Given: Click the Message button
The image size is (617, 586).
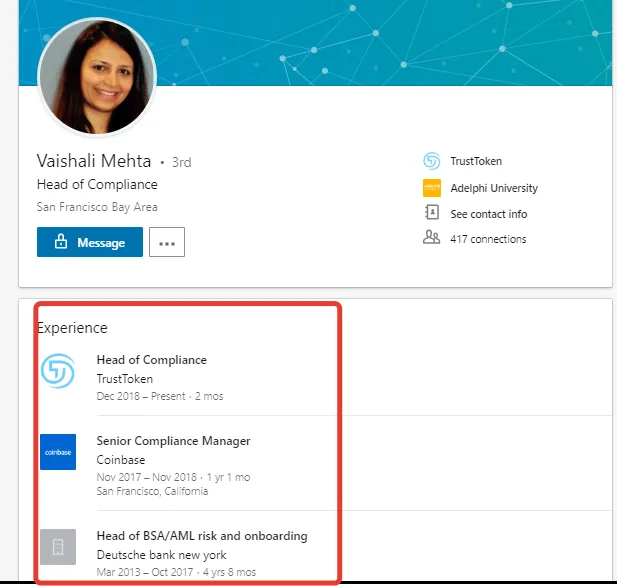Looking at the screenshot, I should point(89,242).
